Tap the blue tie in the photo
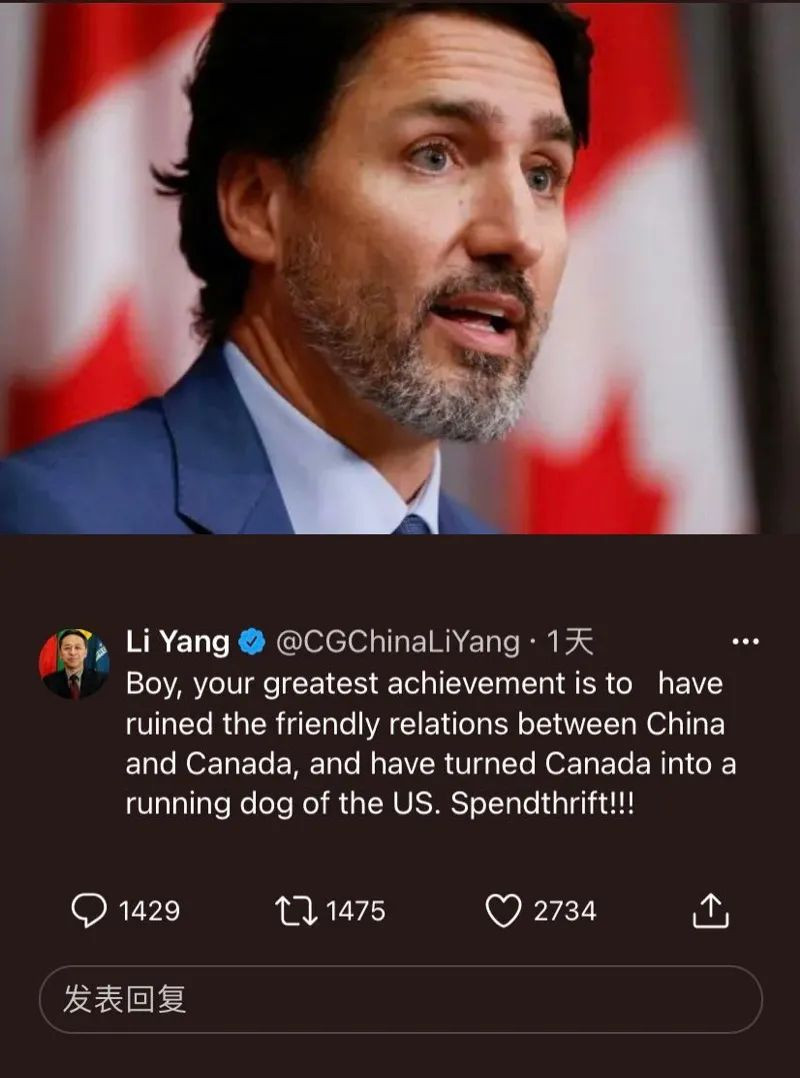Image resolution: width=800 pixels, height=1078 pixels. 413,524
